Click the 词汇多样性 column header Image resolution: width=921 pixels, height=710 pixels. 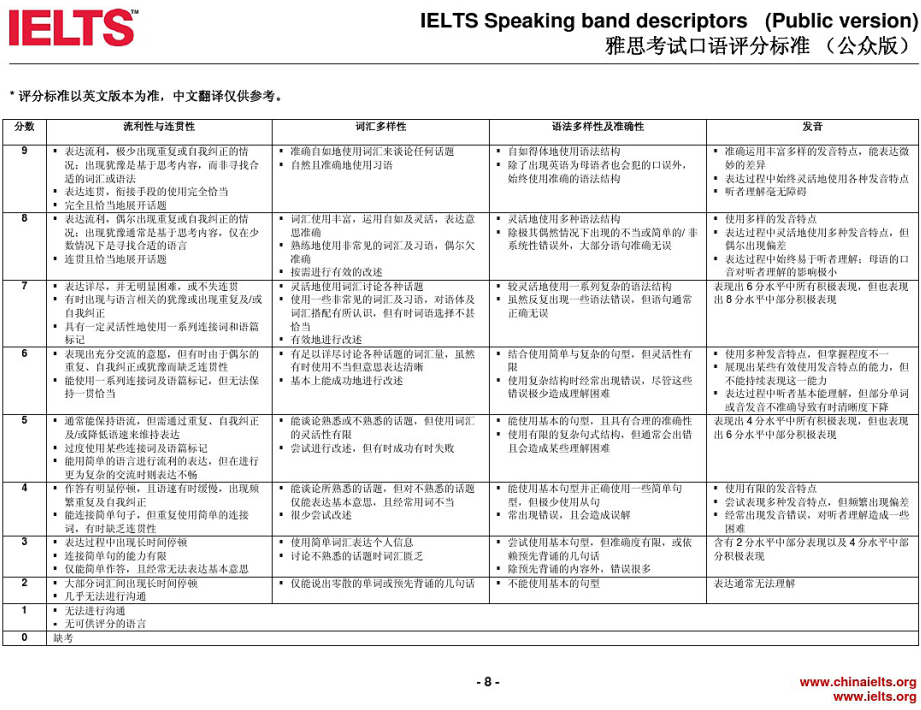380,128
